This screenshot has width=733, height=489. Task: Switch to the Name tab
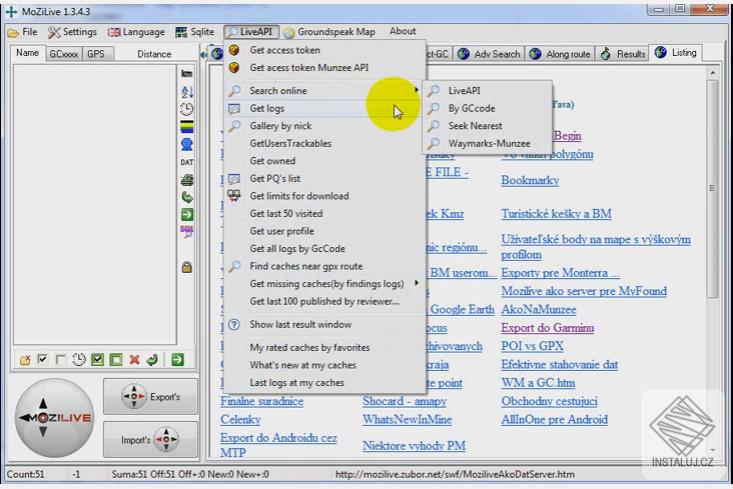click(28, 53)
